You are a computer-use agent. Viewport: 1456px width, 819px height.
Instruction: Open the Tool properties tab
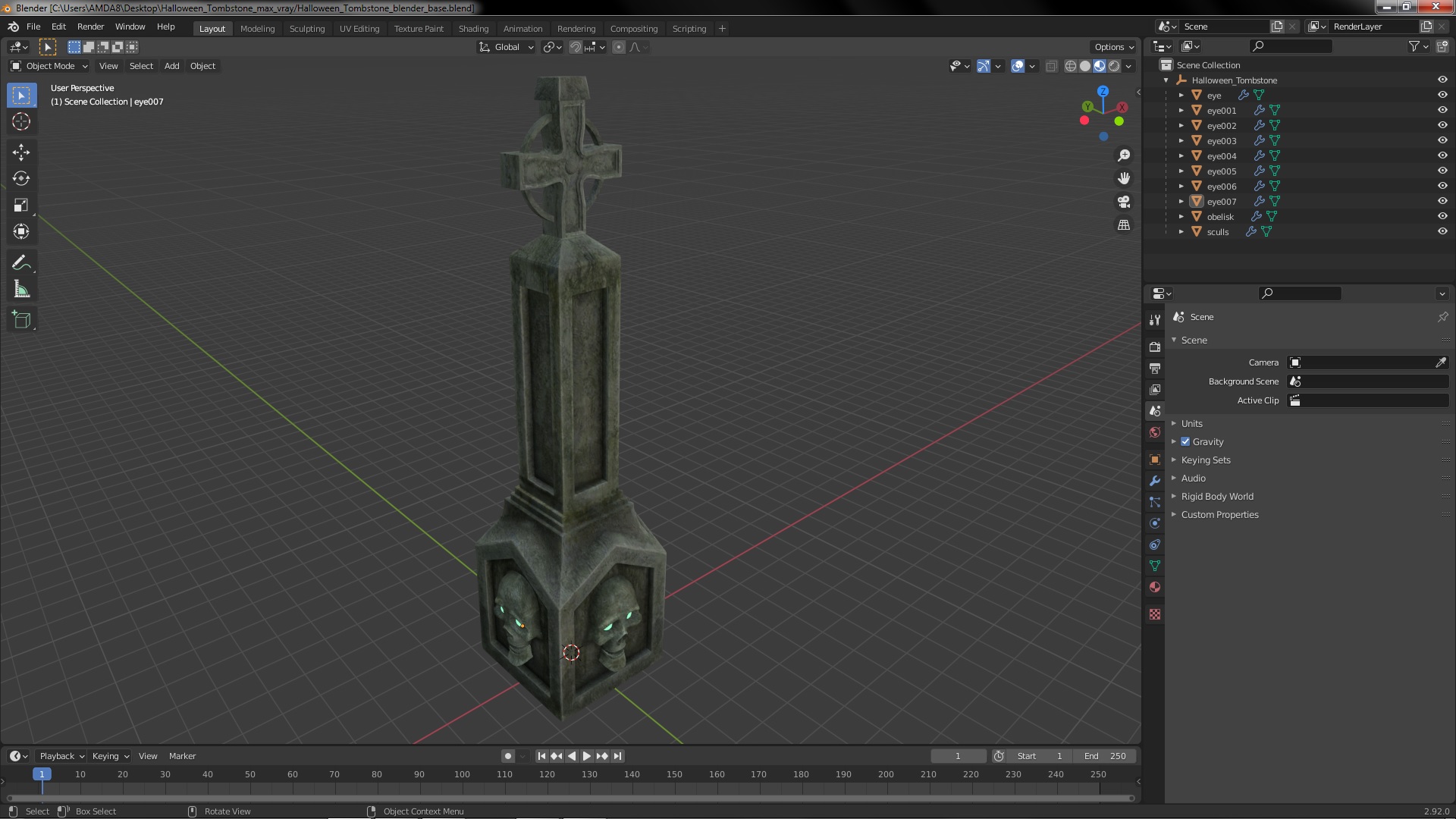[1155, 320]
